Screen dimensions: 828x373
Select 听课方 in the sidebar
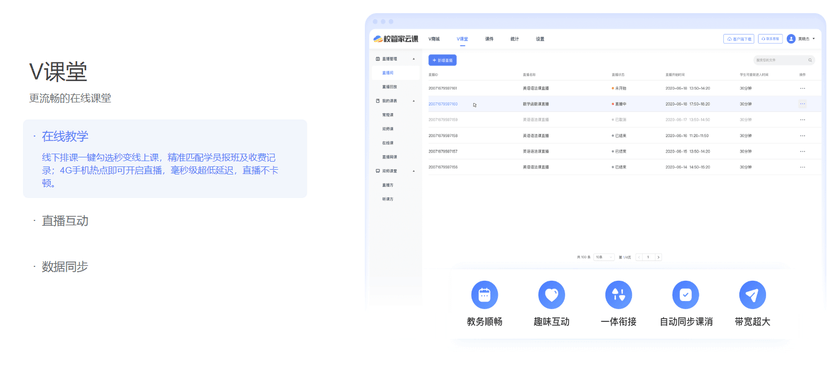[388, 200]
